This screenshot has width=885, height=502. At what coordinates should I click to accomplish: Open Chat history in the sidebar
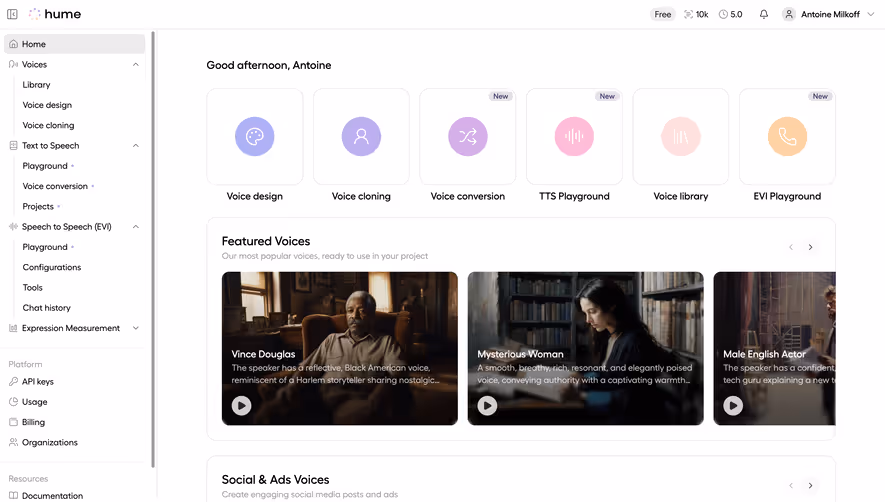pos(46,308)
